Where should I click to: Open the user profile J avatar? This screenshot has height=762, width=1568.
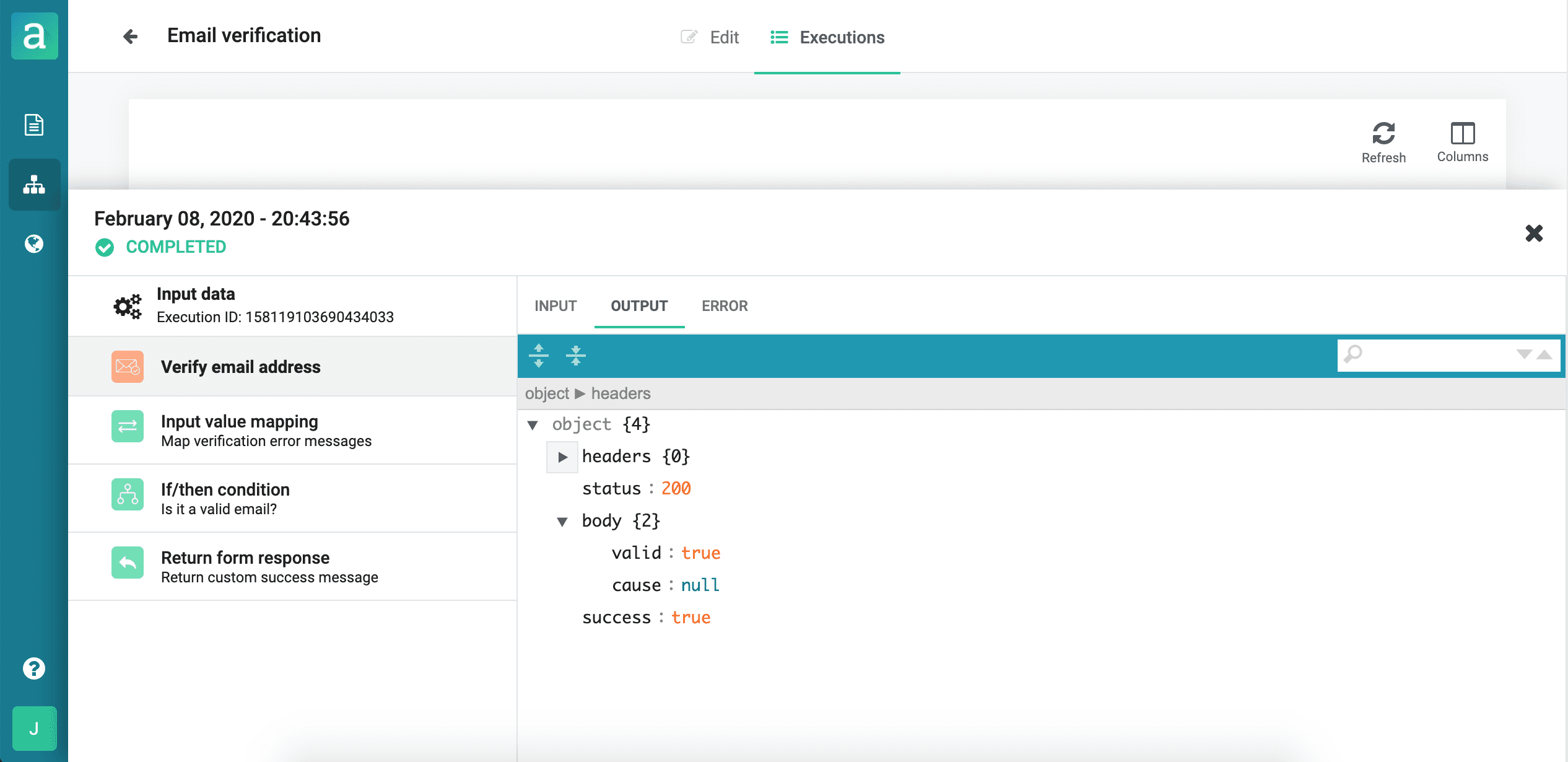tap(35, 729)
